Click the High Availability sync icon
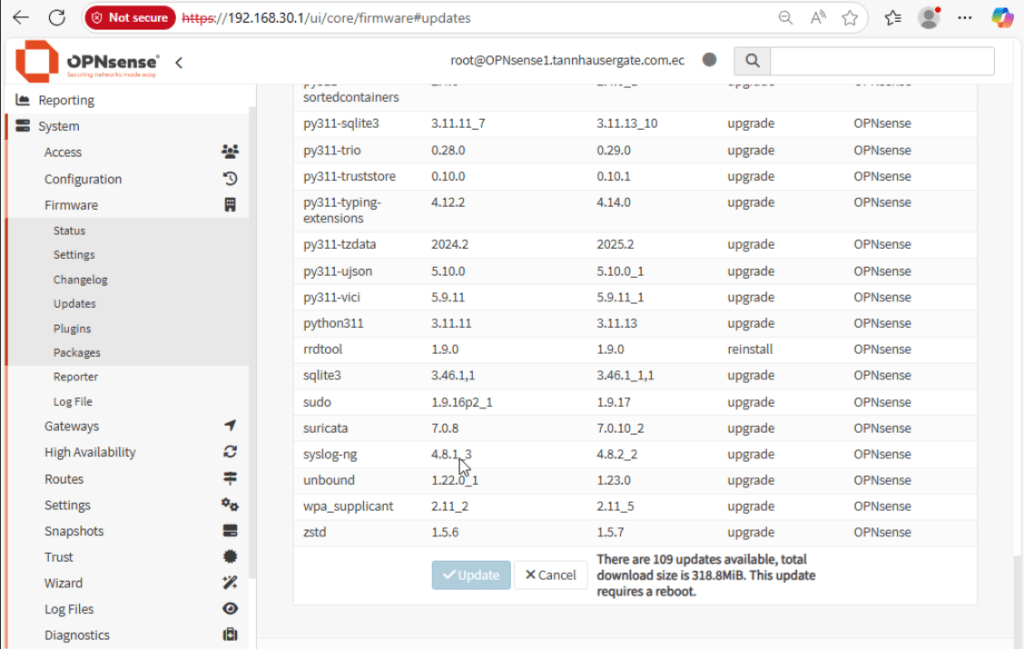The image size is (1024, 649). point(230,452)
